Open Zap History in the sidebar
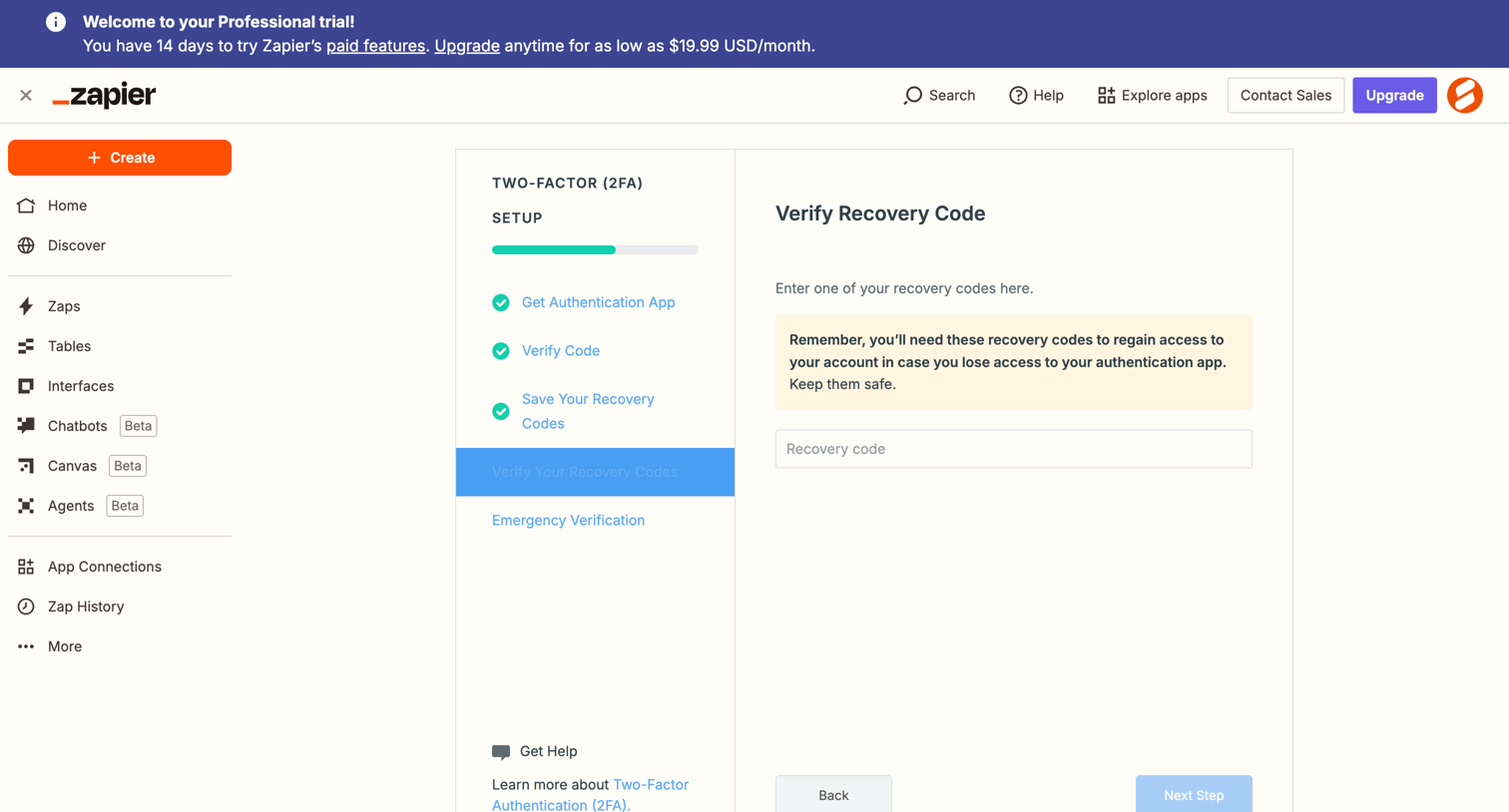Image resolution: width=1509 pixels, height=812 pixels. (x=120, y=607)
